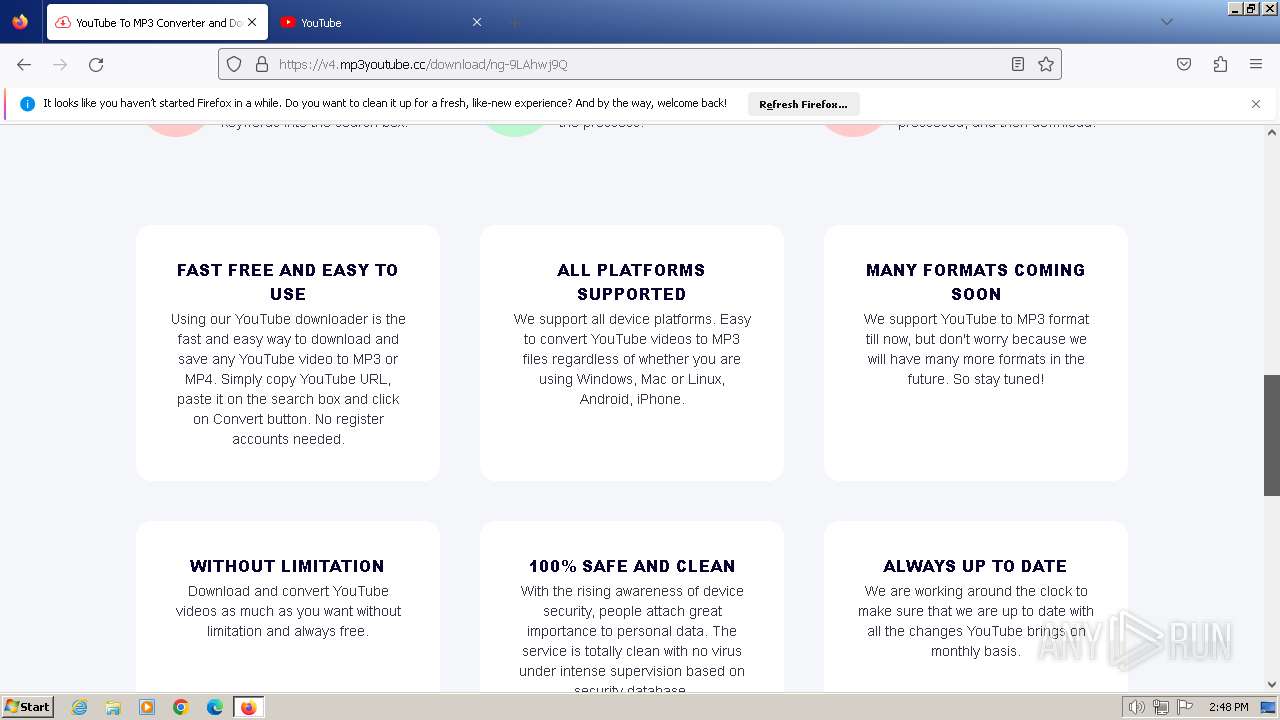The height and width of the screenshot is (720, 1280).
Task: Focus the address bar URL field
Action: tap(640, 64)
